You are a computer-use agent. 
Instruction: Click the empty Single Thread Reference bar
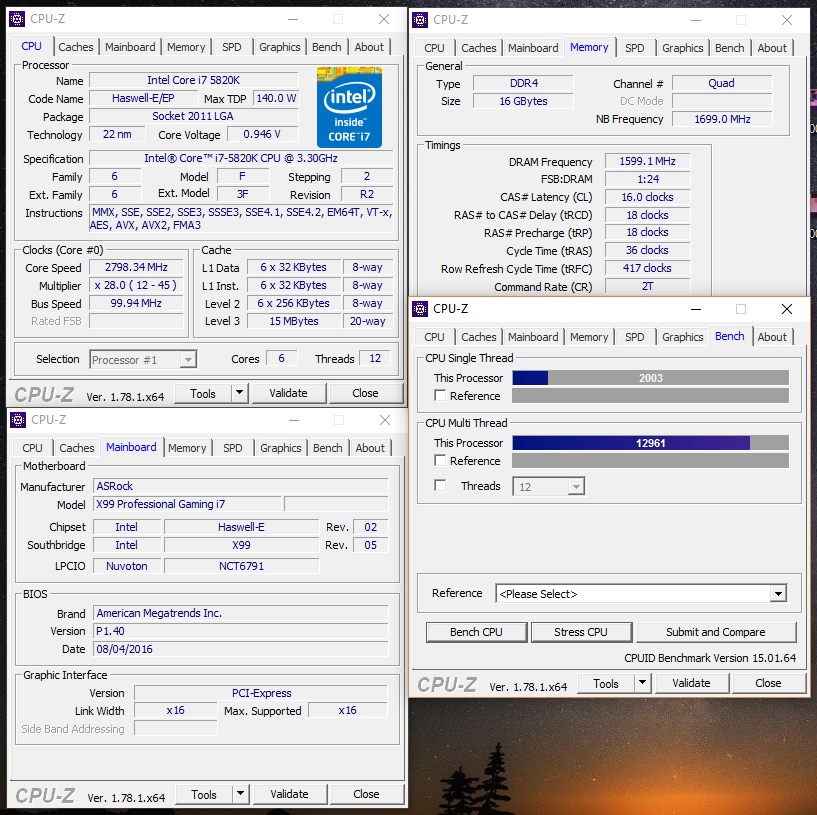(x=650, y=396)
